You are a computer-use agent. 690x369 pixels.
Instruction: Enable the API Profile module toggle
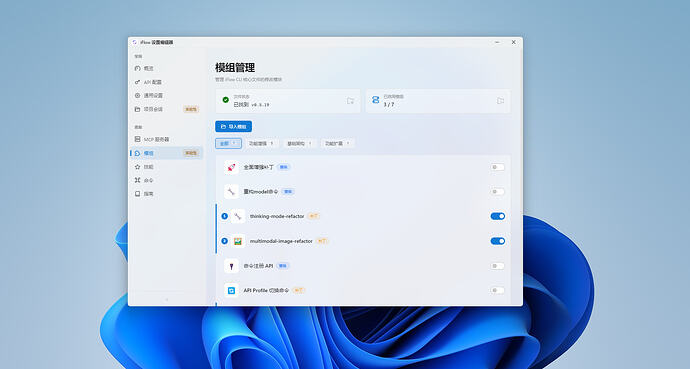(498, 290)
